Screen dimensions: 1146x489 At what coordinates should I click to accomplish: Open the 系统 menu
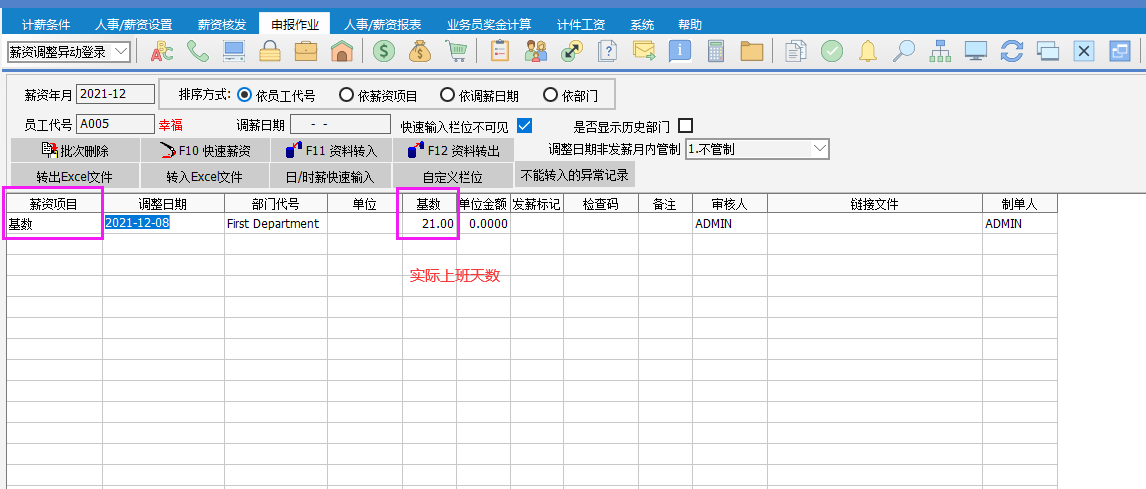642,24
